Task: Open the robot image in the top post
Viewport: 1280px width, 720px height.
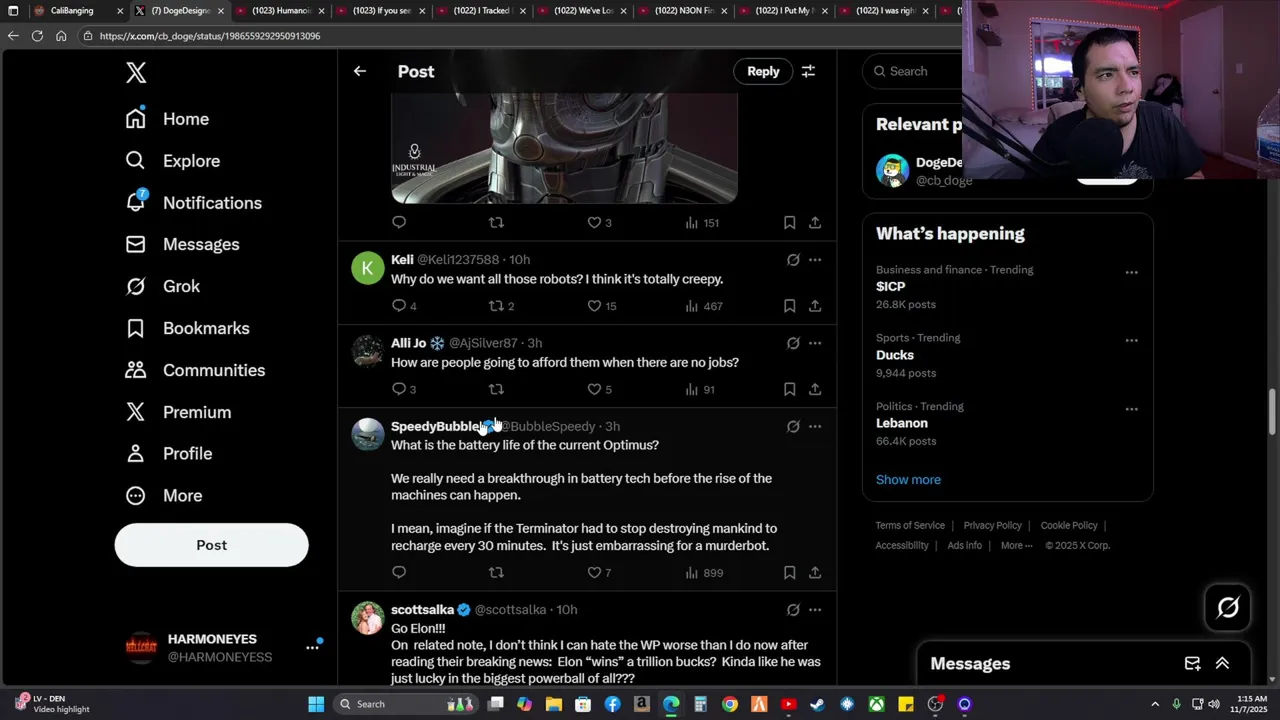Action: (564, 148)
